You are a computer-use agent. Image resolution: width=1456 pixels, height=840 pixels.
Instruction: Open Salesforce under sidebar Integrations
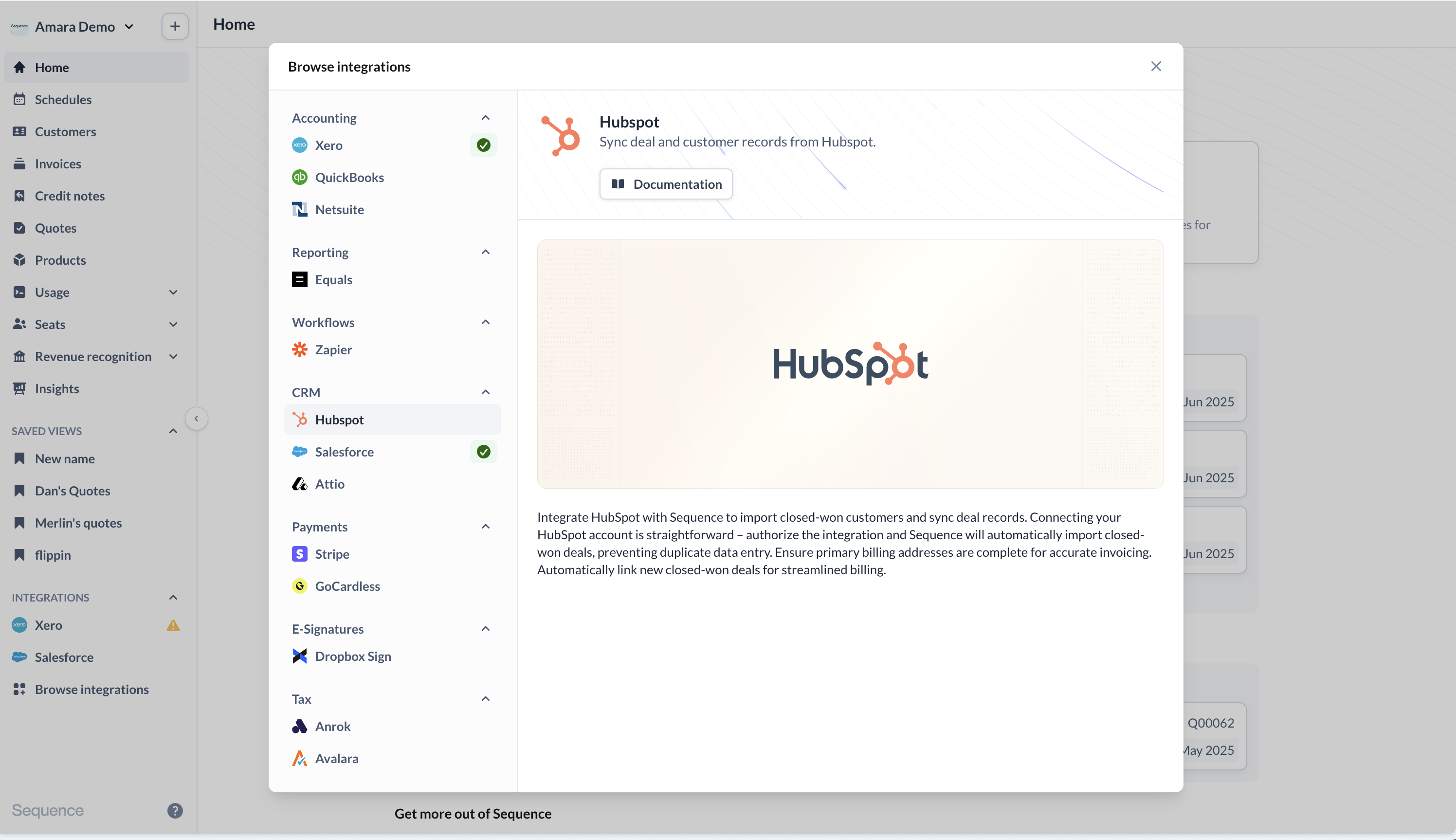[x=96, y=657]
